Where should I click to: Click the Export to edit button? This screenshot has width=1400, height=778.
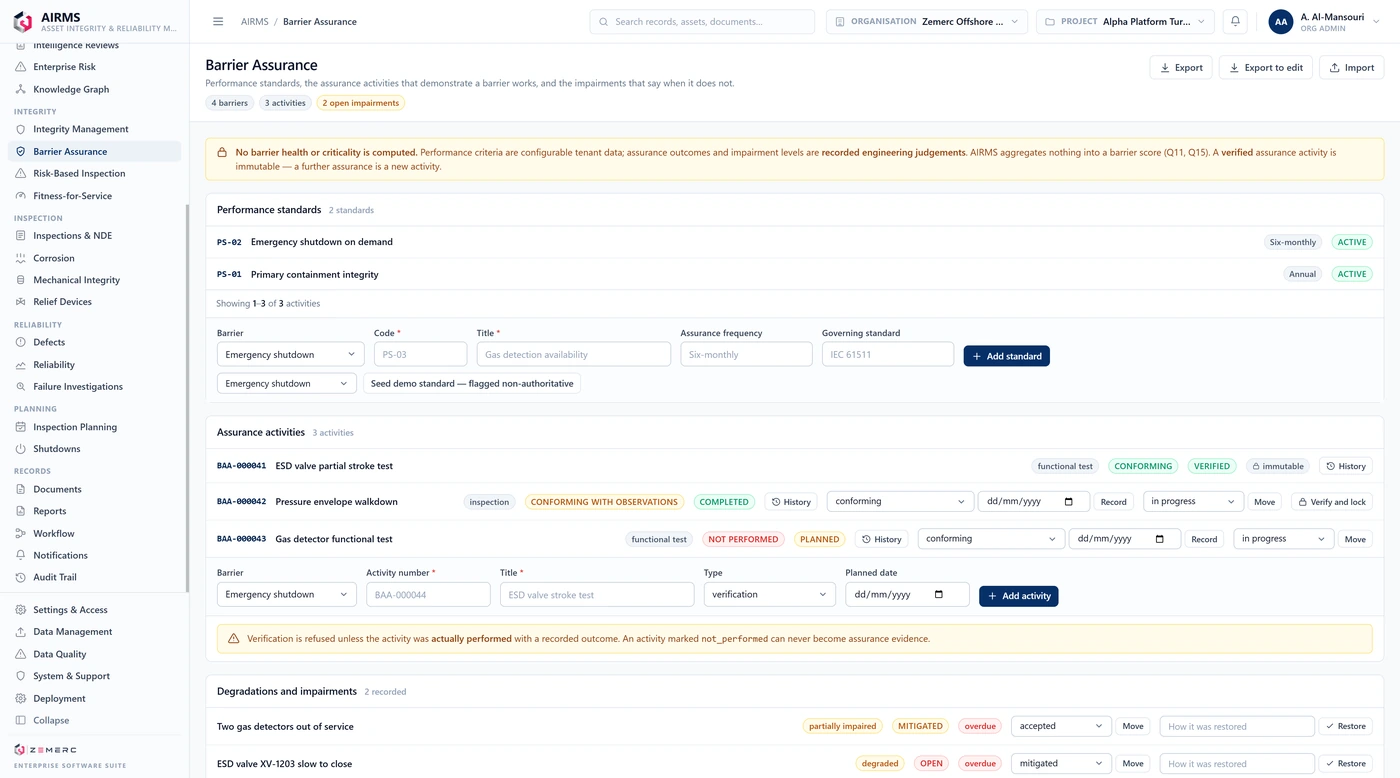point(1266,67)
